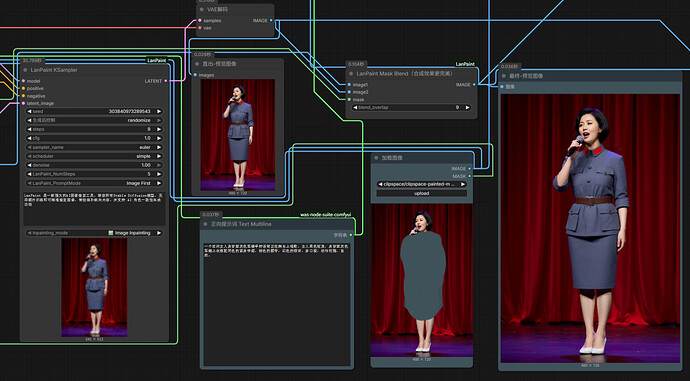This screenshot has height=381, width=690.
Task: Open the LanPaint_PromptMode Image First dropdown
Action: coord(94,183)
